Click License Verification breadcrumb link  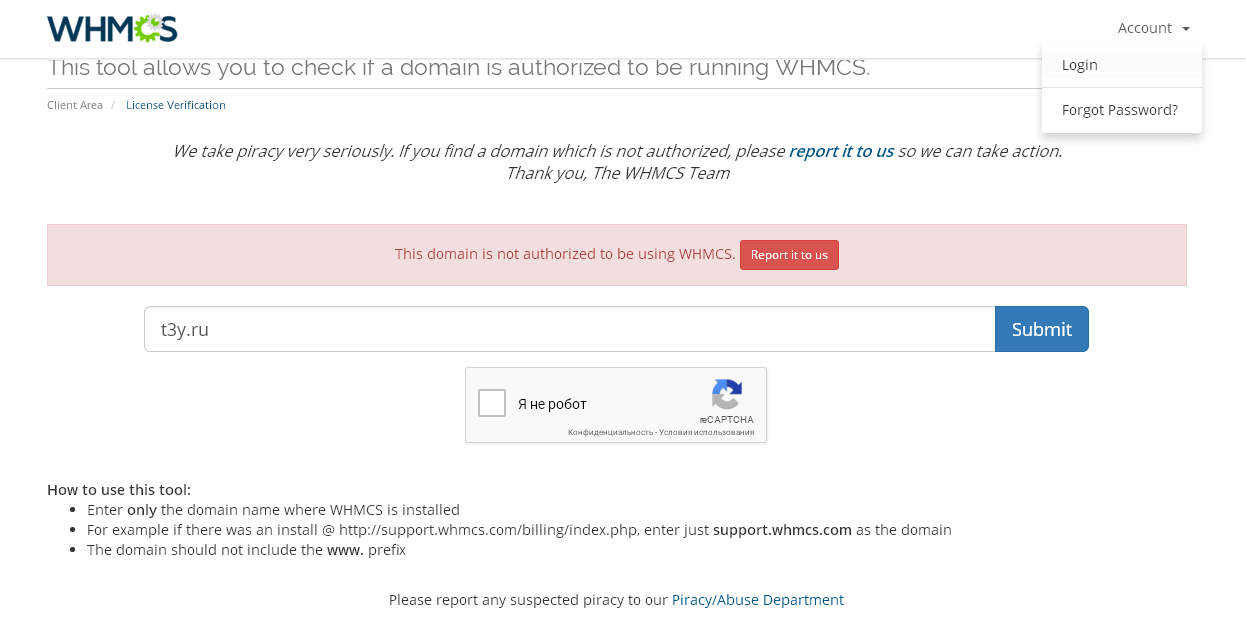click(x=176, y=105)
